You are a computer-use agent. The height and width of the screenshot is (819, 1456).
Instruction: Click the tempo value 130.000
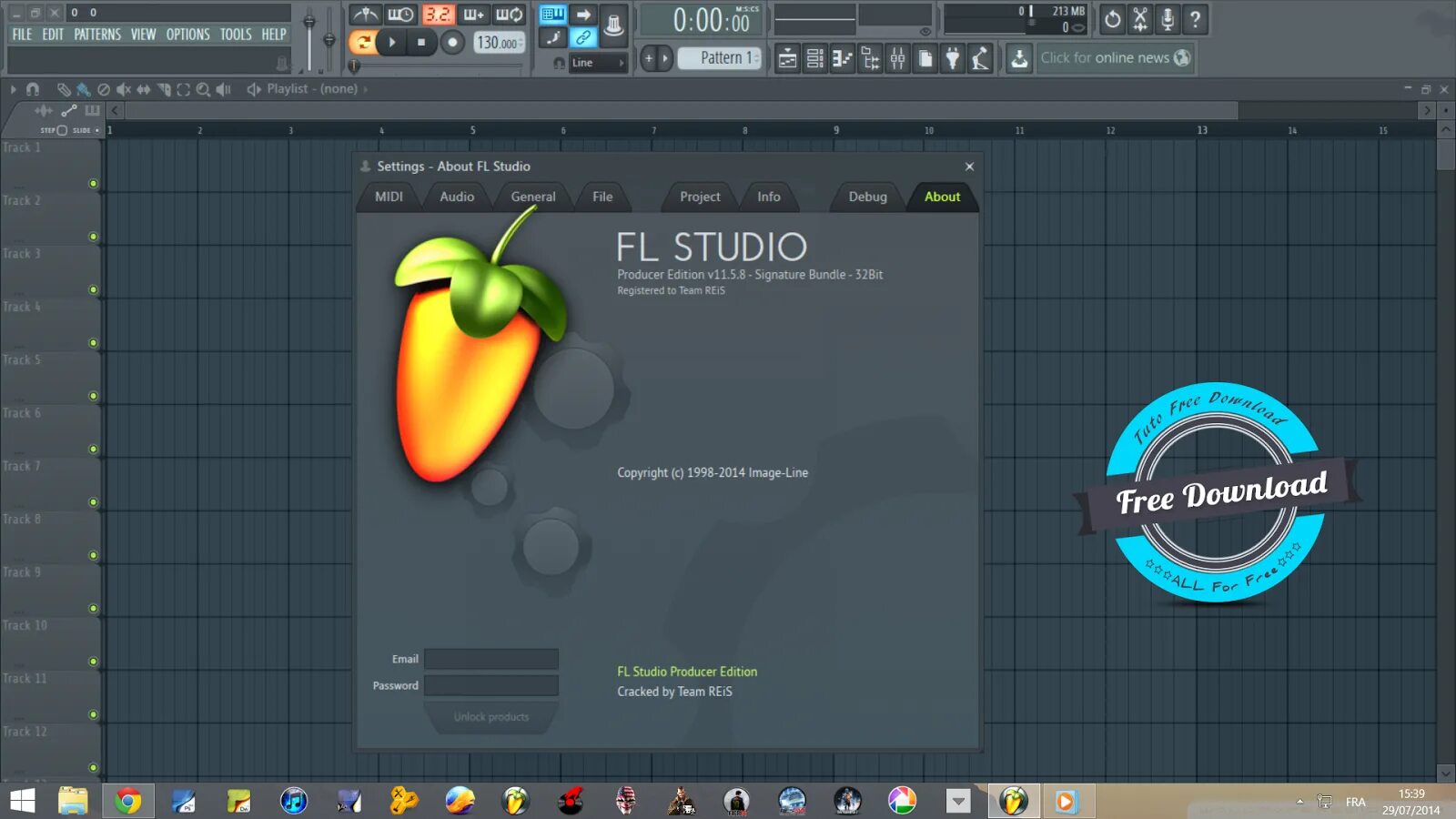click(x=499, y=43)
